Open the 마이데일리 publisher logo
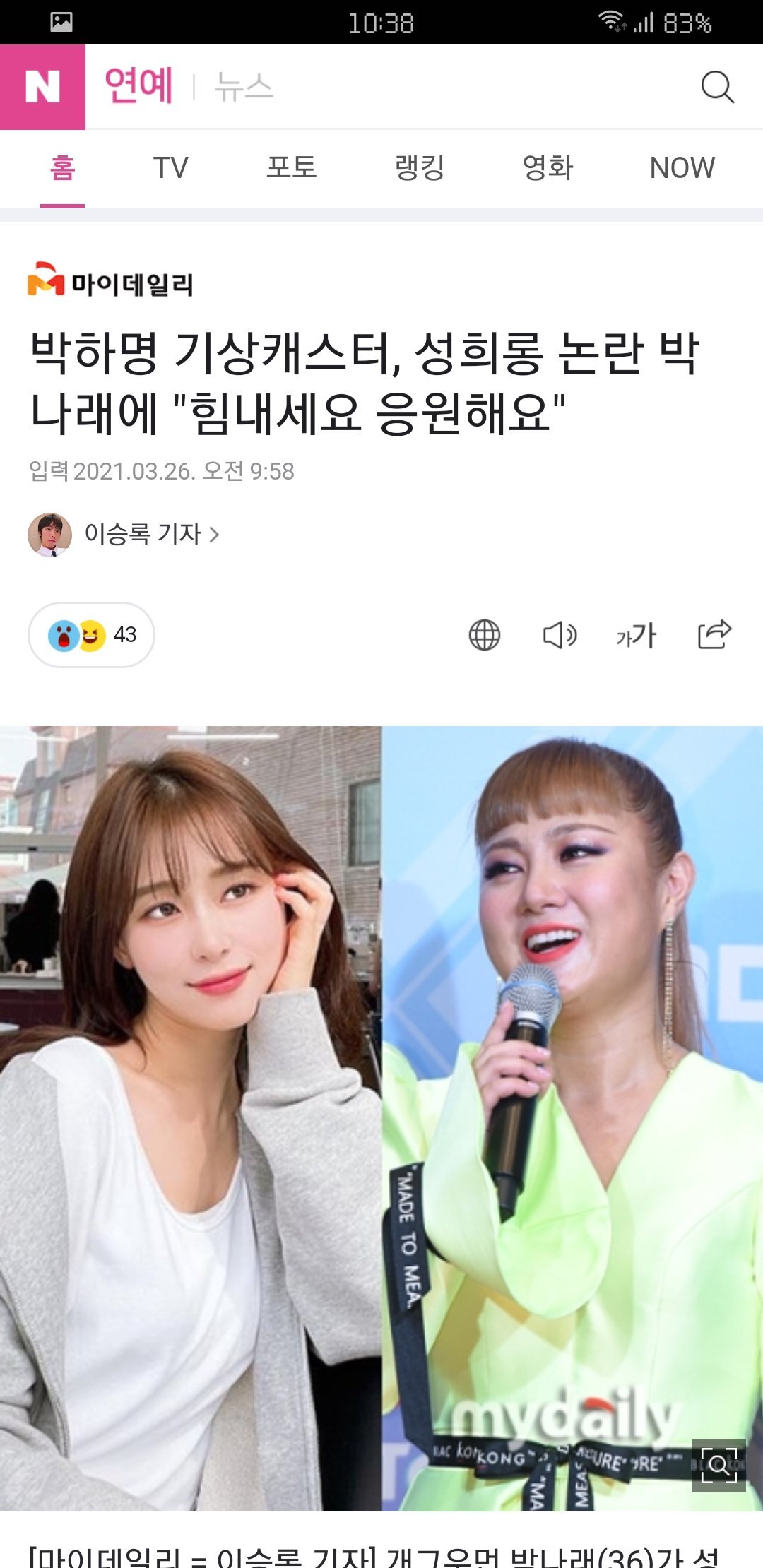 point(110,280)
